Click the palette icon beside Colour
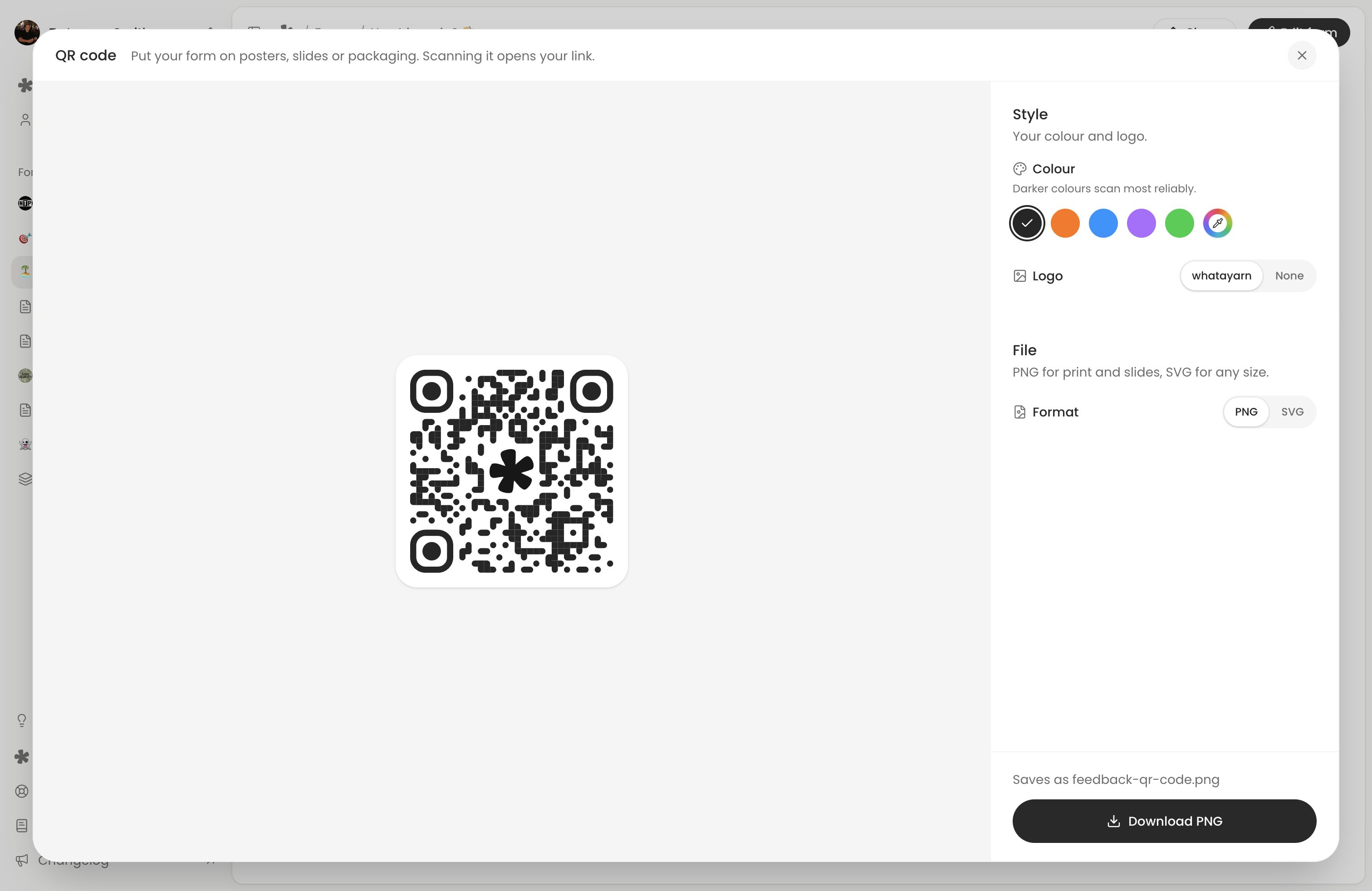 click(1019, 169)
